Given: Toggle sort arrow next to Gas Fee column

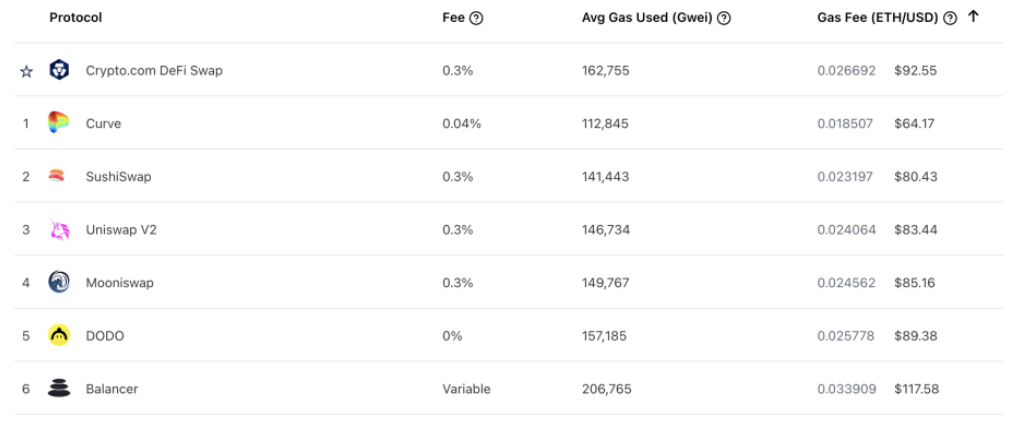Looking at the screenshot, I should point(973,17).
